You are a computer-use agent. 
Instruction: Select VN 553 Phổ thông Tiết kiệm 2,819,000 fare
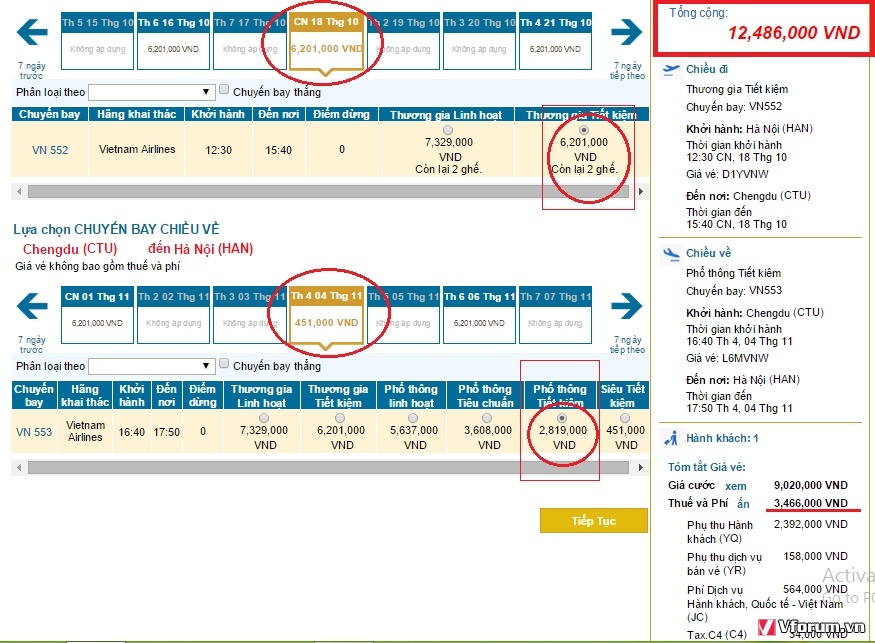point(562,418)
